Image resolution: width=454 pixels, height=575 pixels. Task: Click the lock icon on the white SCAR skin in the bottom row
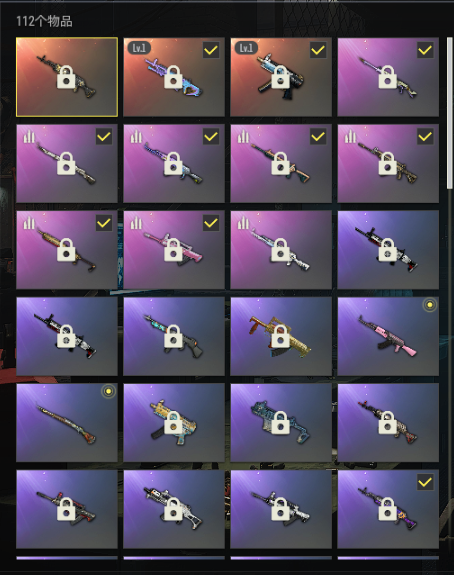173,509
